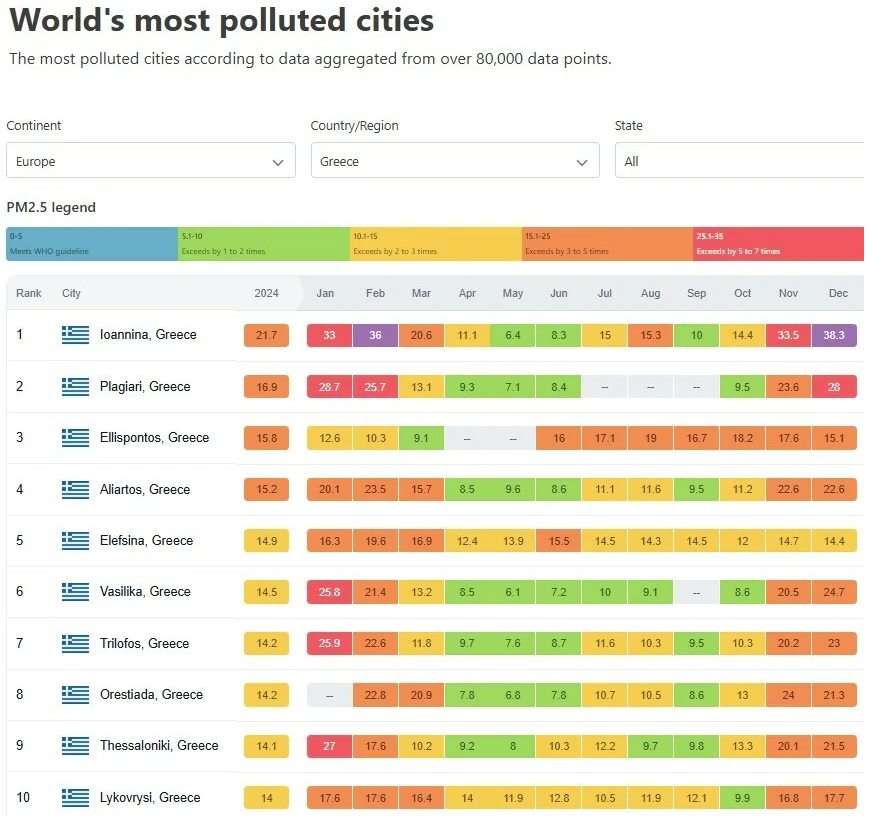
Task: Click the flag icon next to Plagiari
Action: pyautogui.click(x=75, y=386)
